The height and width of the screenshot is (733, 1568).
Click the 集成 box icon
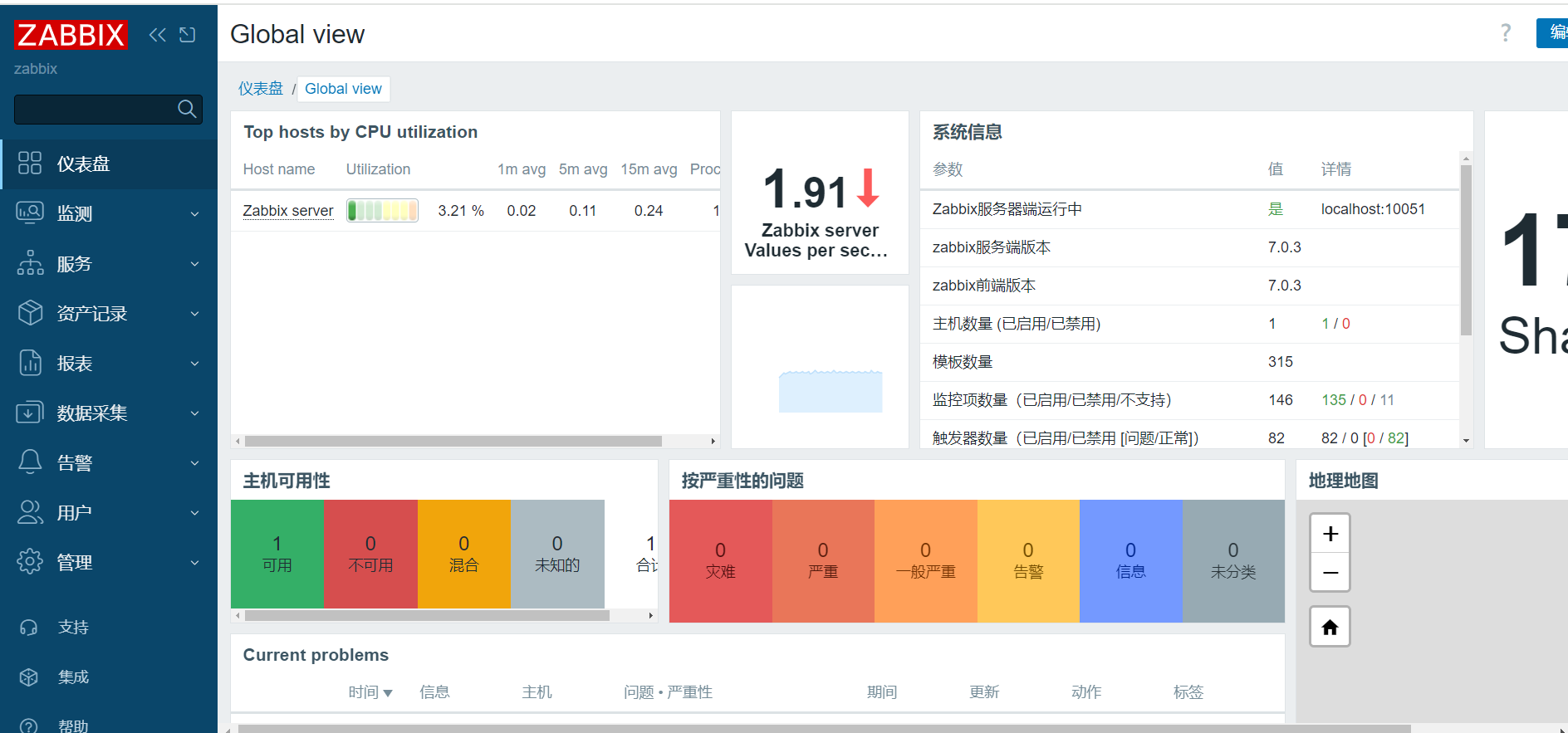coord(29,677)
